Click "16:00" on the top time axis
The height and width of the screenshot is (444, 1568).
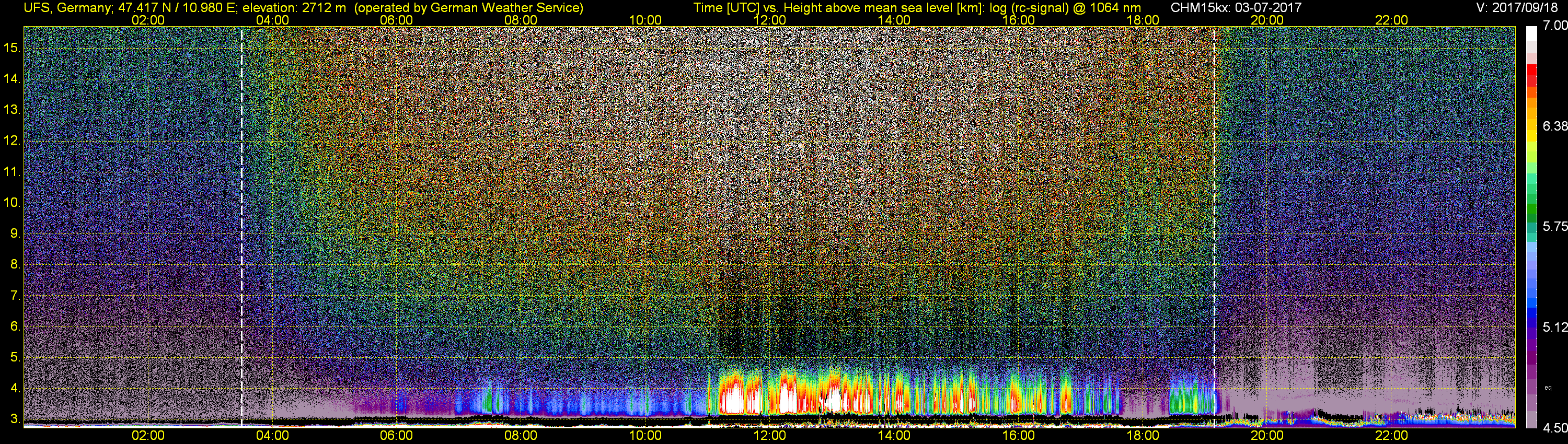1018,20
